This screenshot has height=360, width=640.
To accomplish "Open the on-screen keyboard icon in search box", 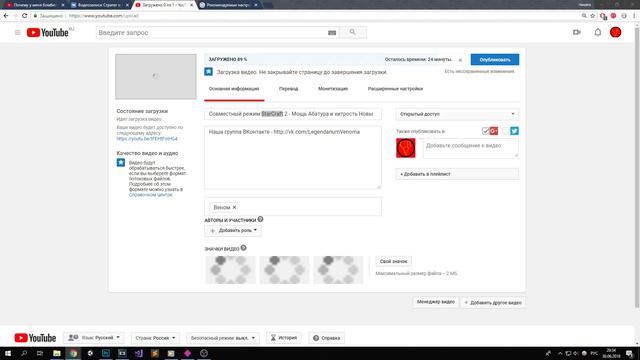I will pos(332,33).
